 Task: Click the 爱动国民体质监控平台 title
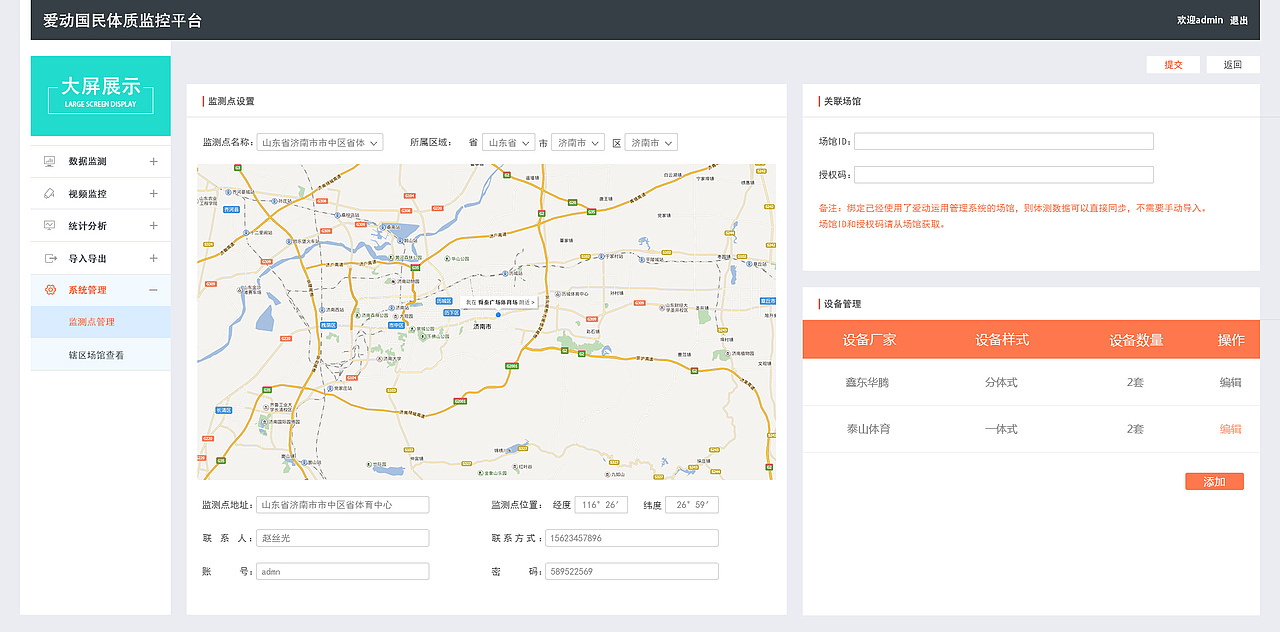click(122, 20)
